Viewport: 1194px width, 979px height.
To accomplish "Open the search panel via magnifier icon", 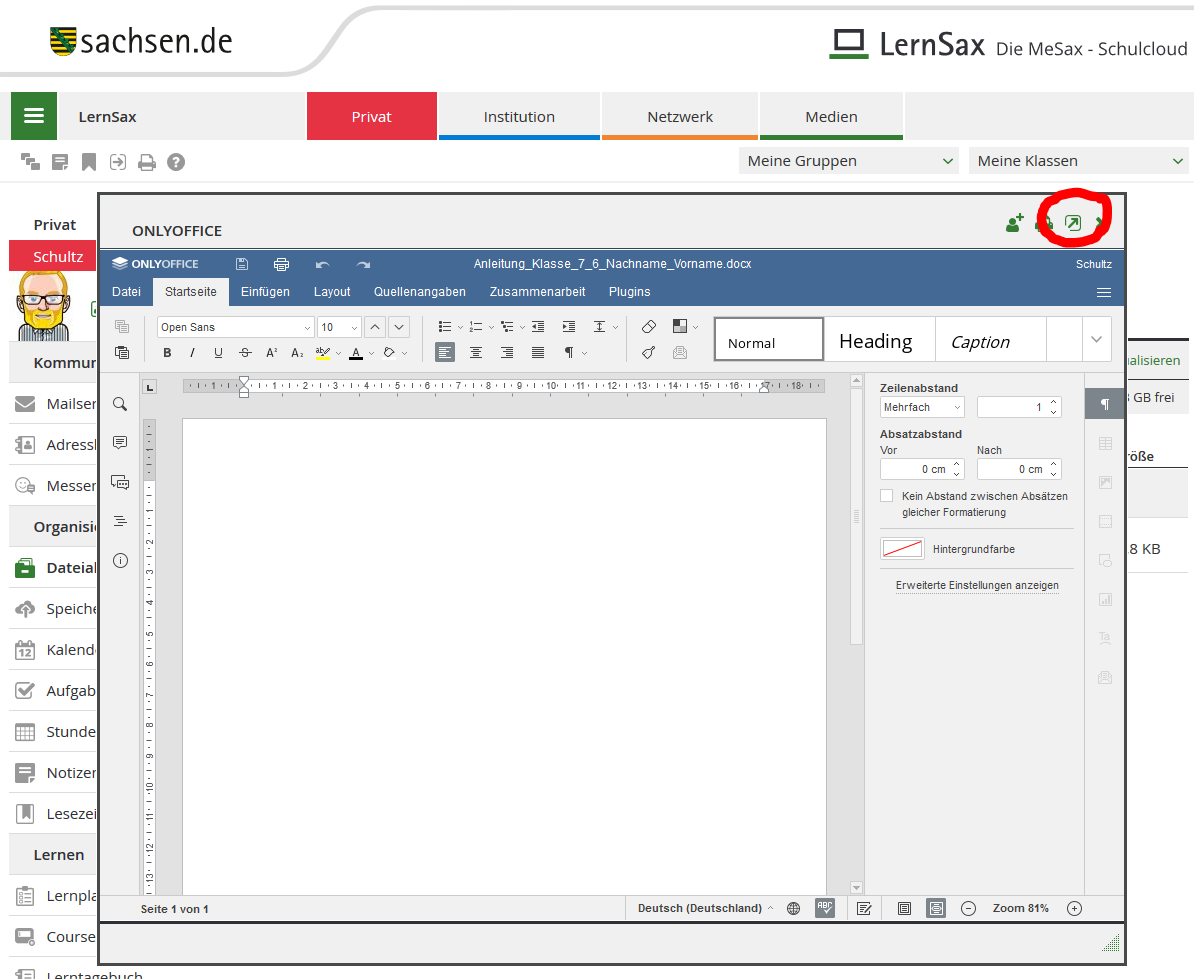I will pos(120,404).
